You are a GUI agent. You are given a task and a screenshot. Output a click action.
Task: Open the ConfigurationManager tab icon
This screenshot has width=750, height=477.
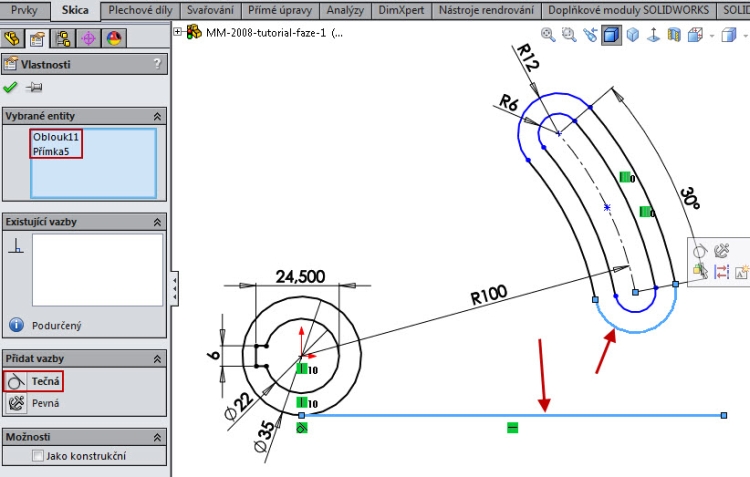[63, 38]
